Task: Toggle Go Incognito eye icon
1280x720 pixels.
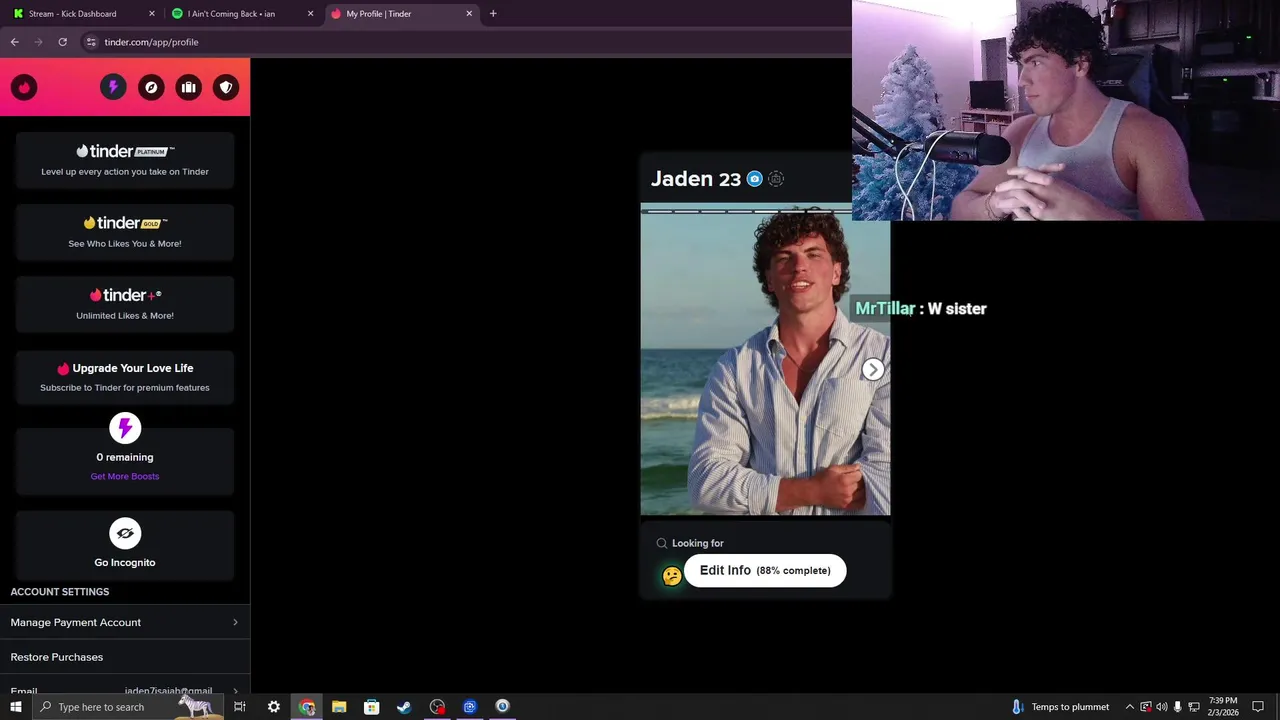Action: tap(125, 533)
